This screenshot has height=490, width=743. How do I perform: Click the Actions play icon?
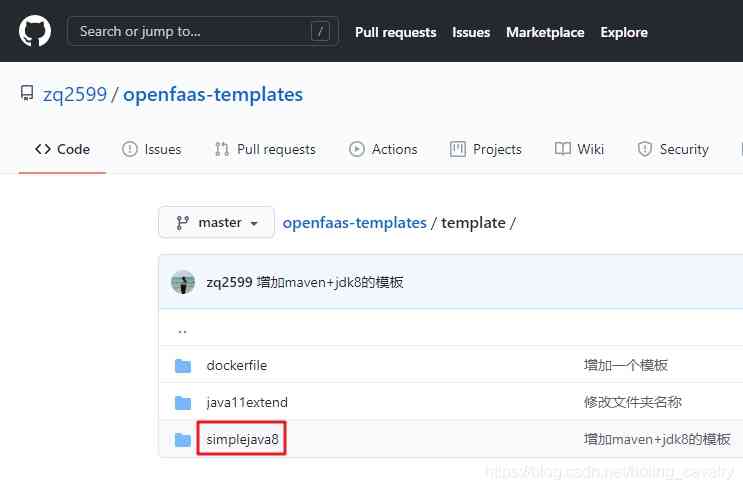356,149
